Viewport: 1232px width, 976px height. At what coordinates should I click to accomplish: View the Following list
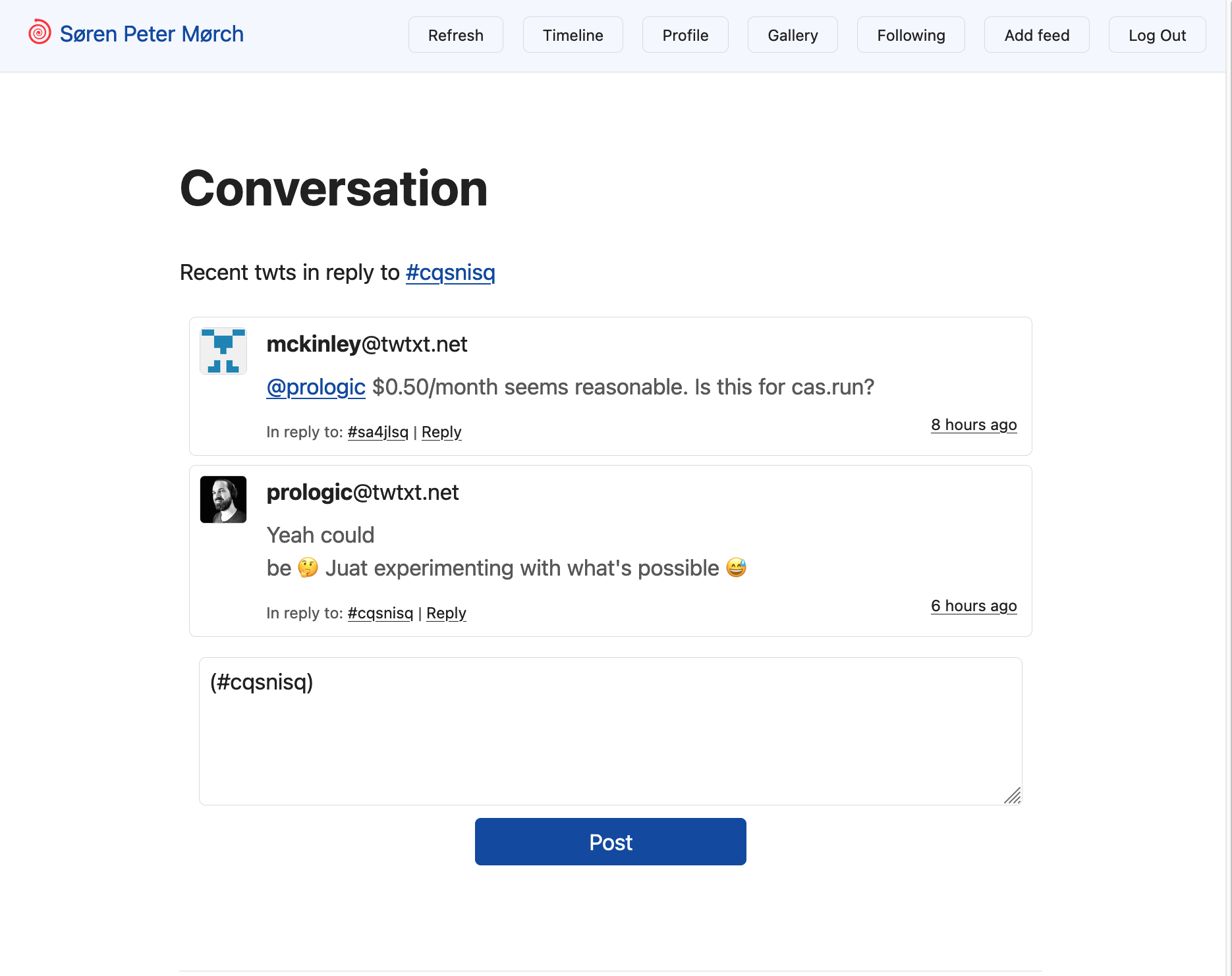tap(910, 35)
